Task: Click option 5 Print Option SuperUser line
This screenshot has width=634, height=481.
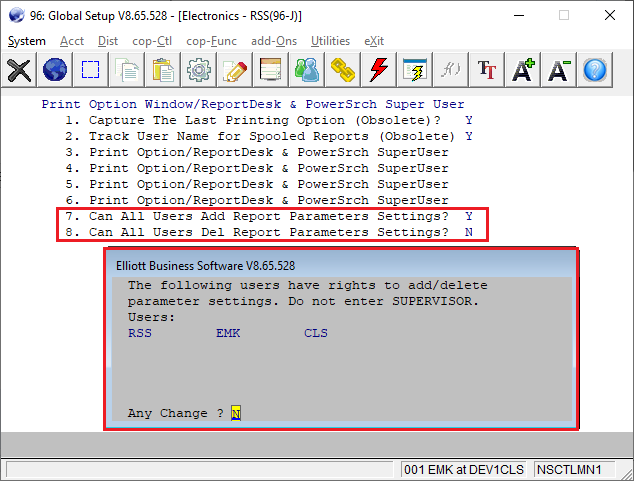Action: click(257, 184)
